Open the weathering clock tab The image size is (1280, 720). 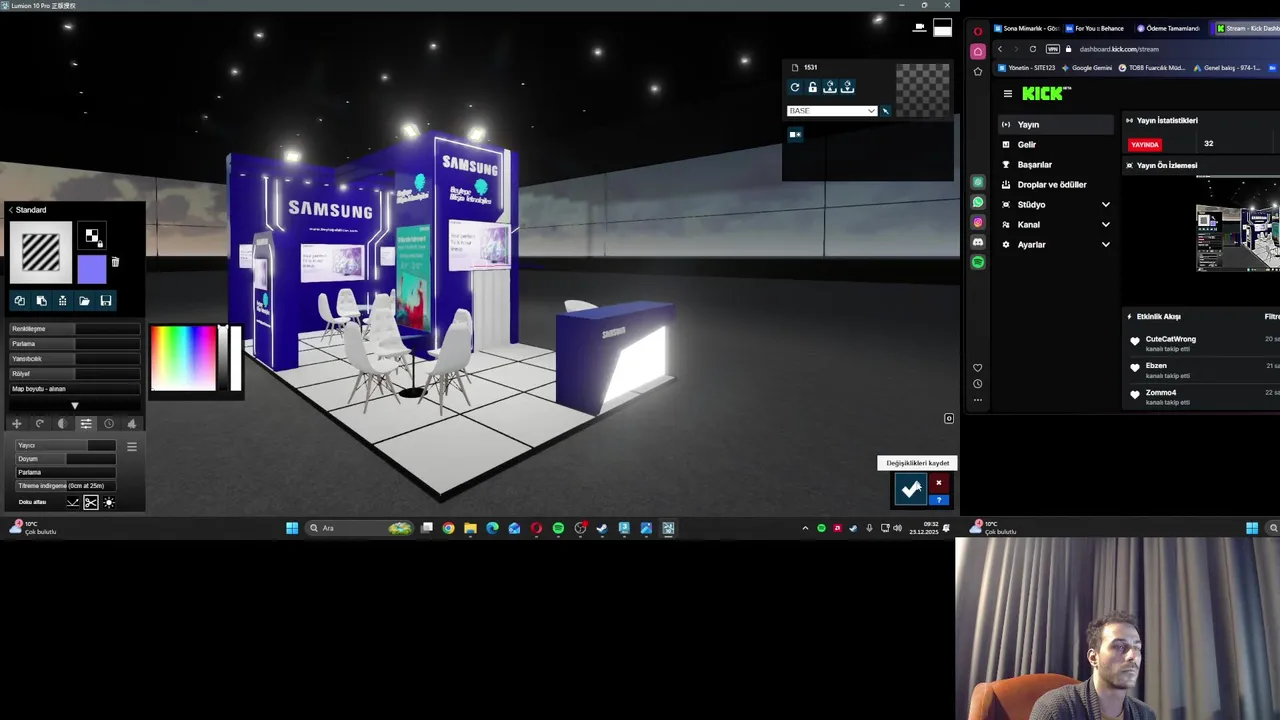click(x=109, y=424)
